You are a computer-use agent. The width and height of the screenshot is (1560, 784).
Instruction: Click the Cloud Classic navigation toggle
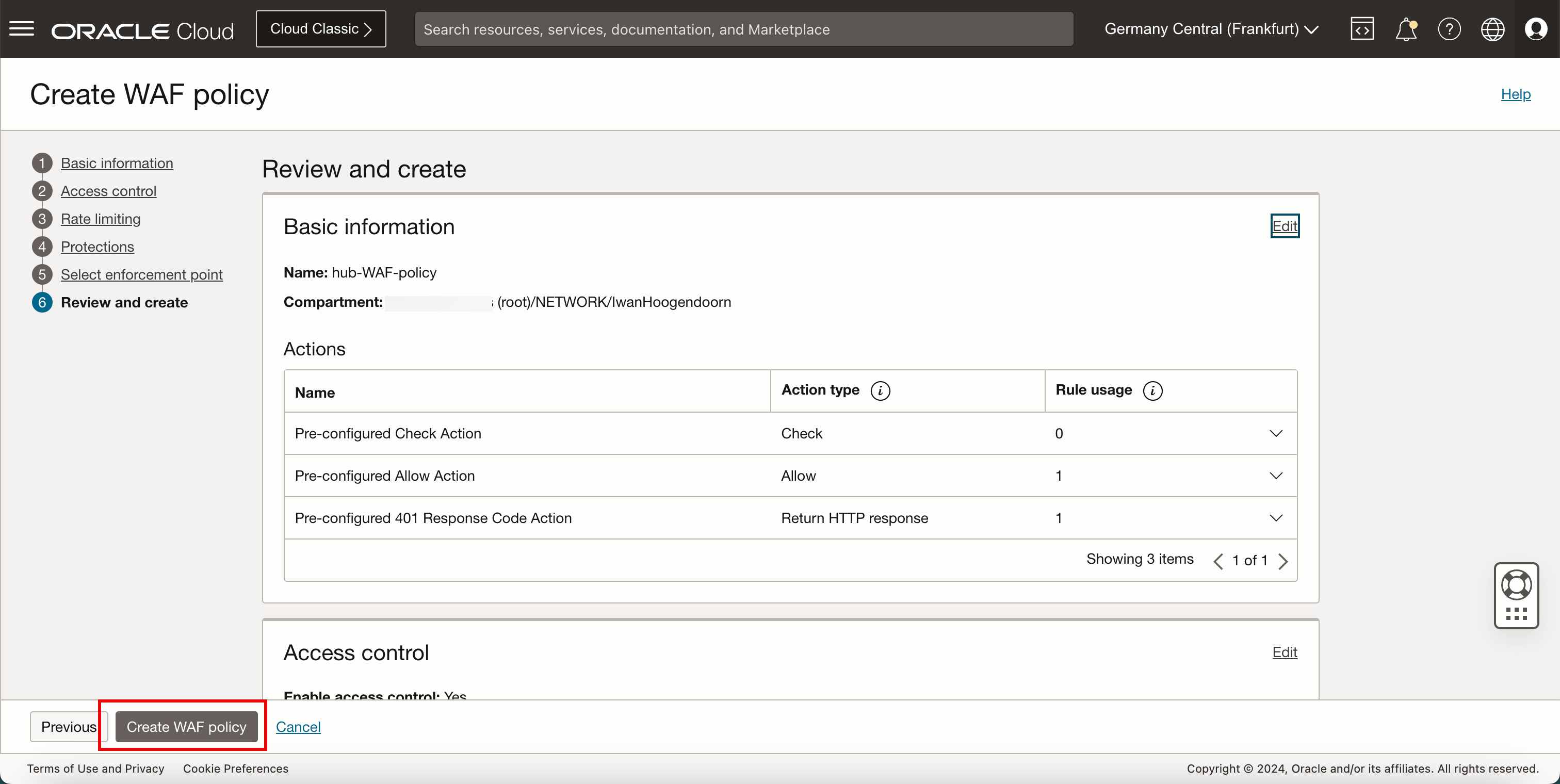pos(322,29)
